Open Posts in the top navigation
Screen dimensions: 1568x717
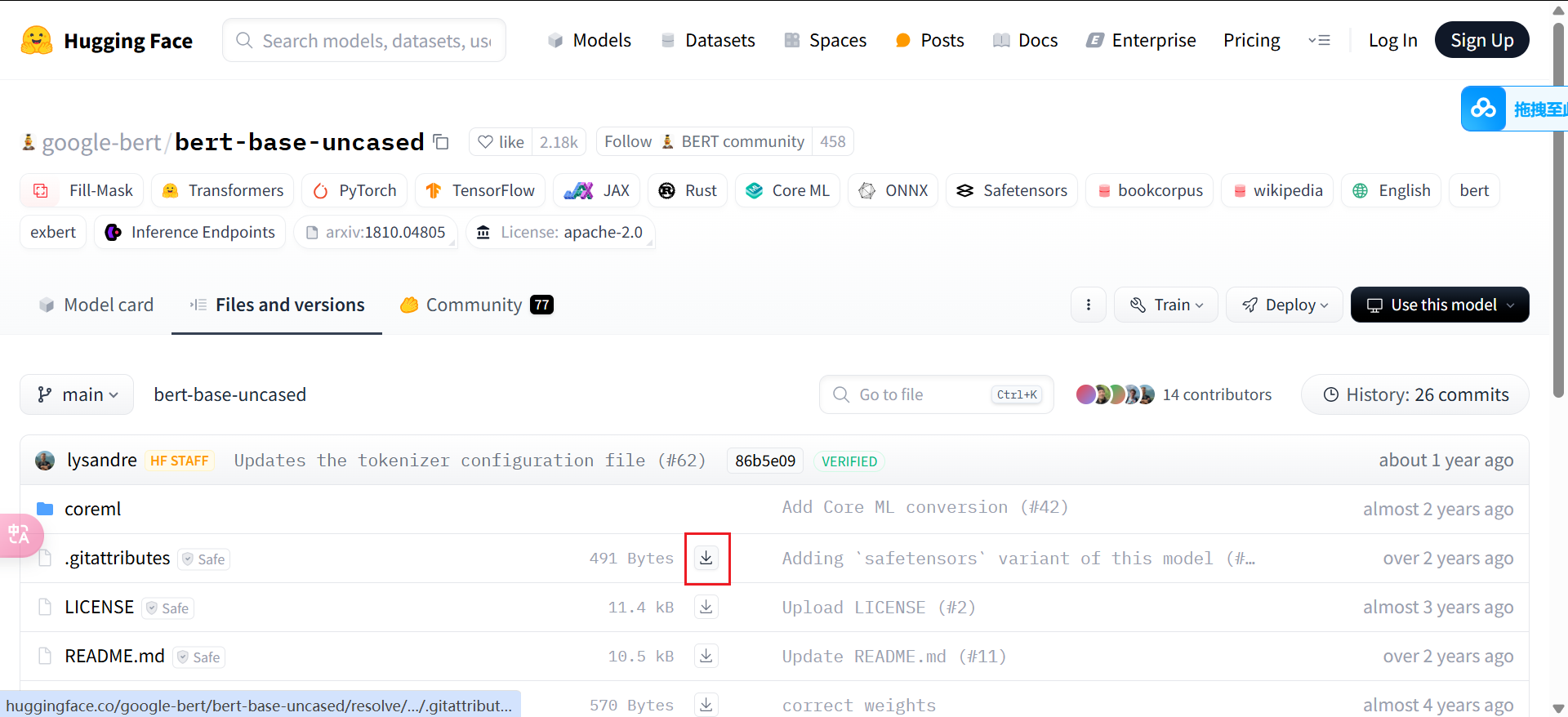click(929, 40)
